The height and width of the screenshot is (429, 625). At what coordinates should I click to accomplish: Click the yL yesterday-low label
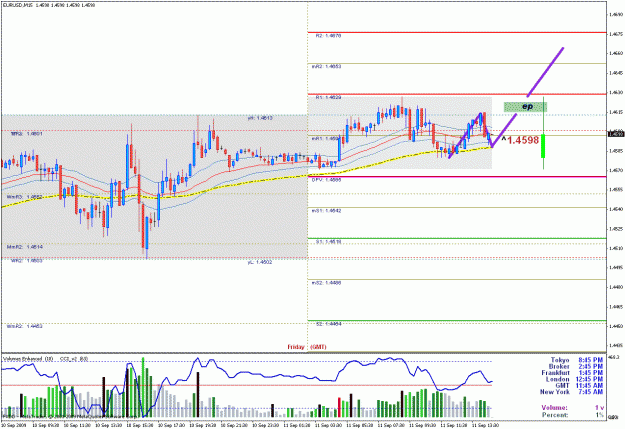point(260,262)
